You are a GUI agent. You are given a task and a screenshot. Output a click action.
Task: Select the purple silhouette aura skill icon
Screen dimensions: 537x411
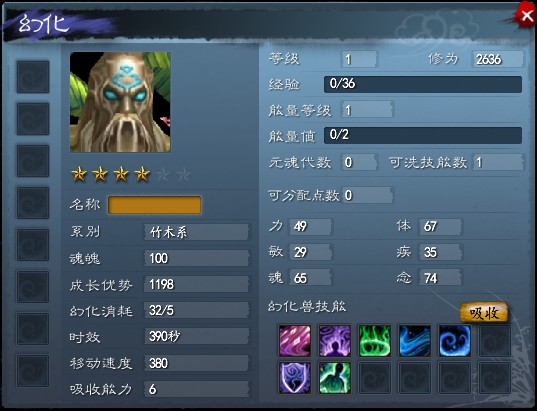click(x=335, y=341)
